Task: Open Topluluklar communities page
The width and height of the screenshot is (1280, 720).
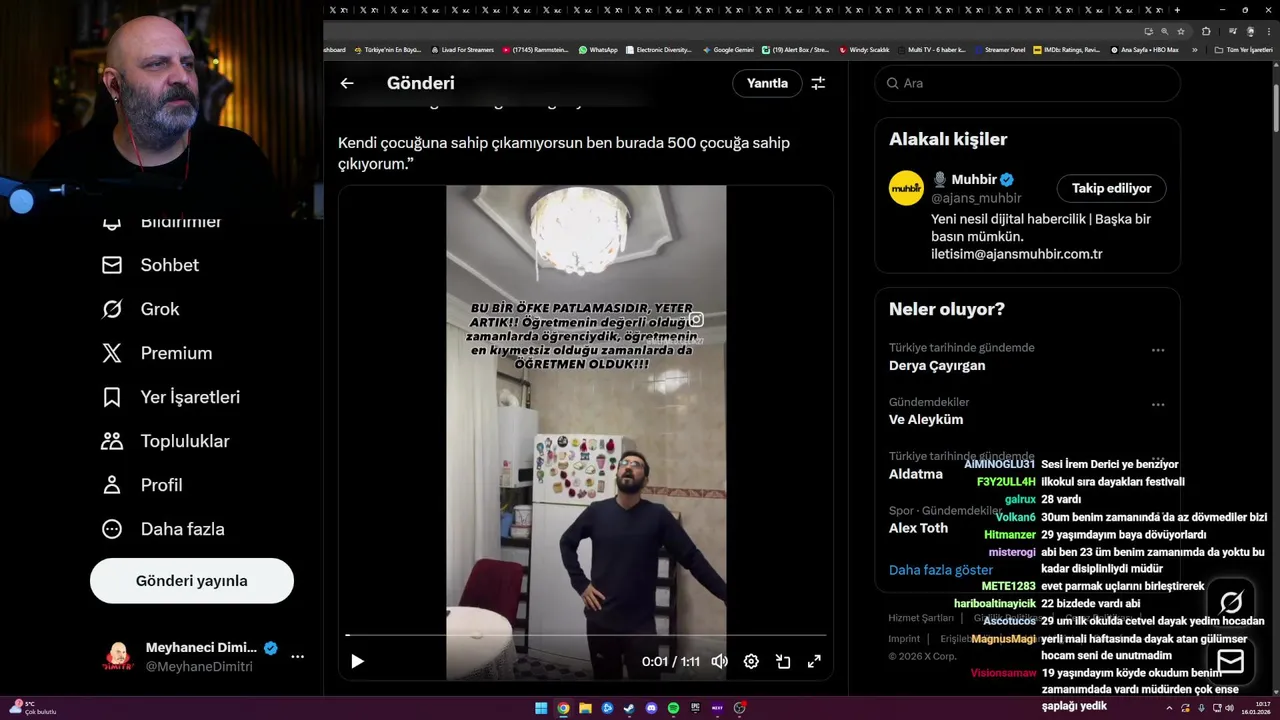Action: (165, 441)
